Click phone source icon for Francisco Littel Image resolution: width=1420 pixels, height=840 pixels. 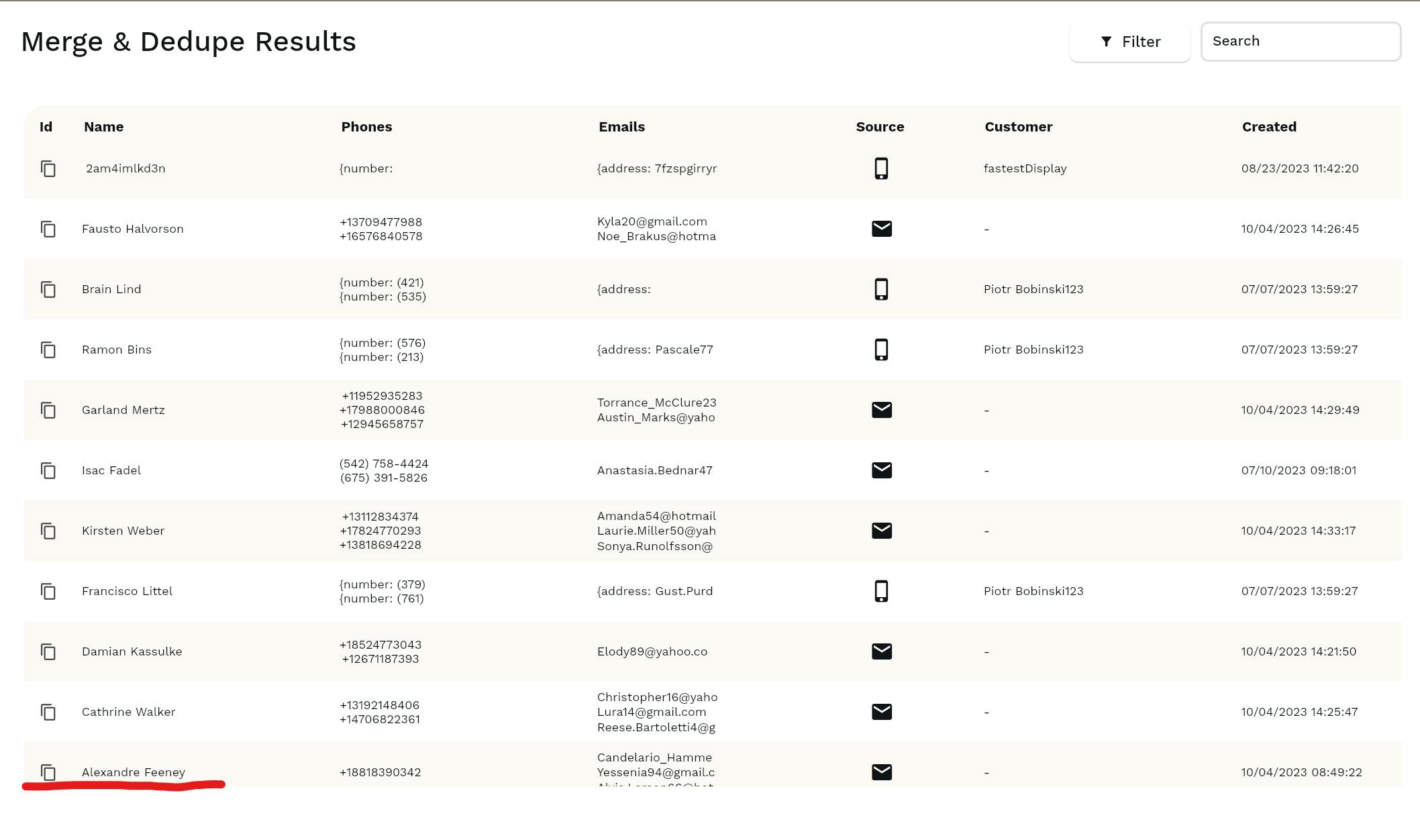881,591
